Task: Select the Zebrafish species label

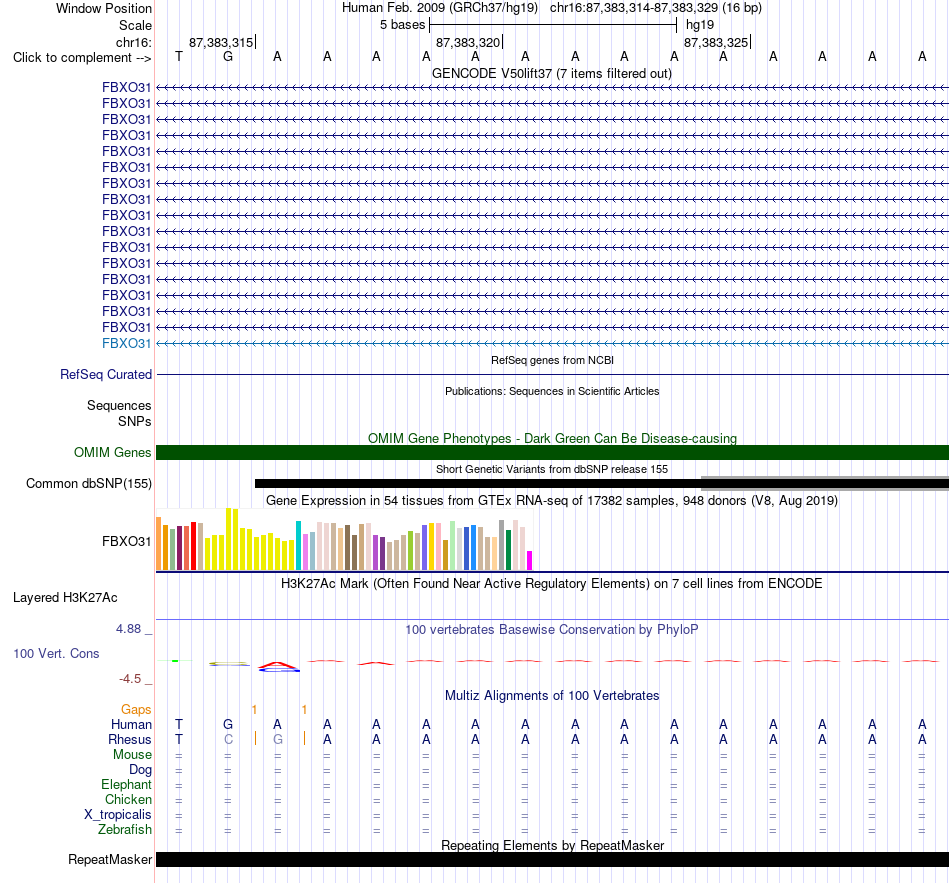Action: 125,829
